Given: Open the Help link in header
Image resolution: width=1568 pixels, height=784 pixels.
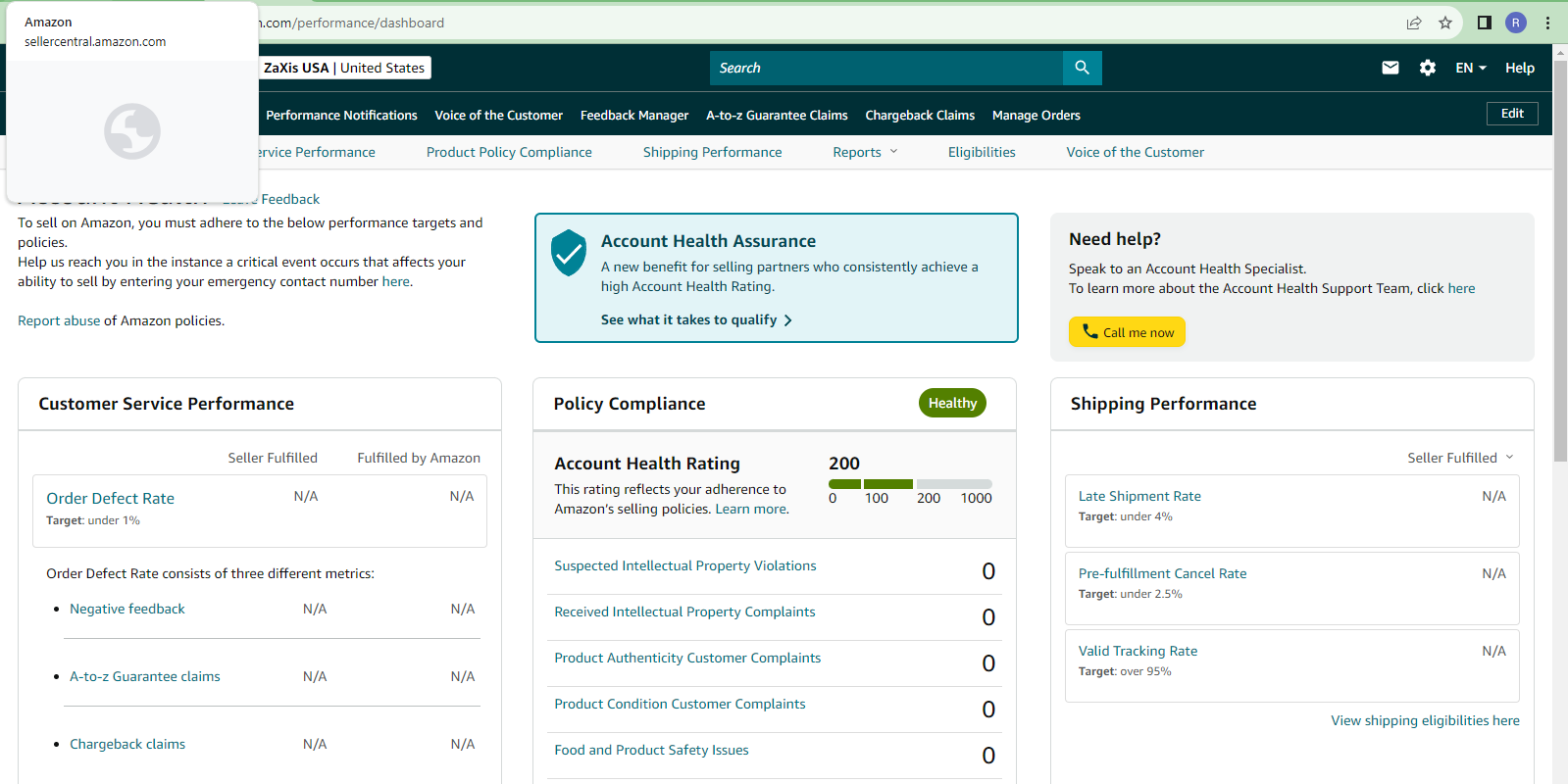Looking at the screenshot, I should click(1520, 68).
